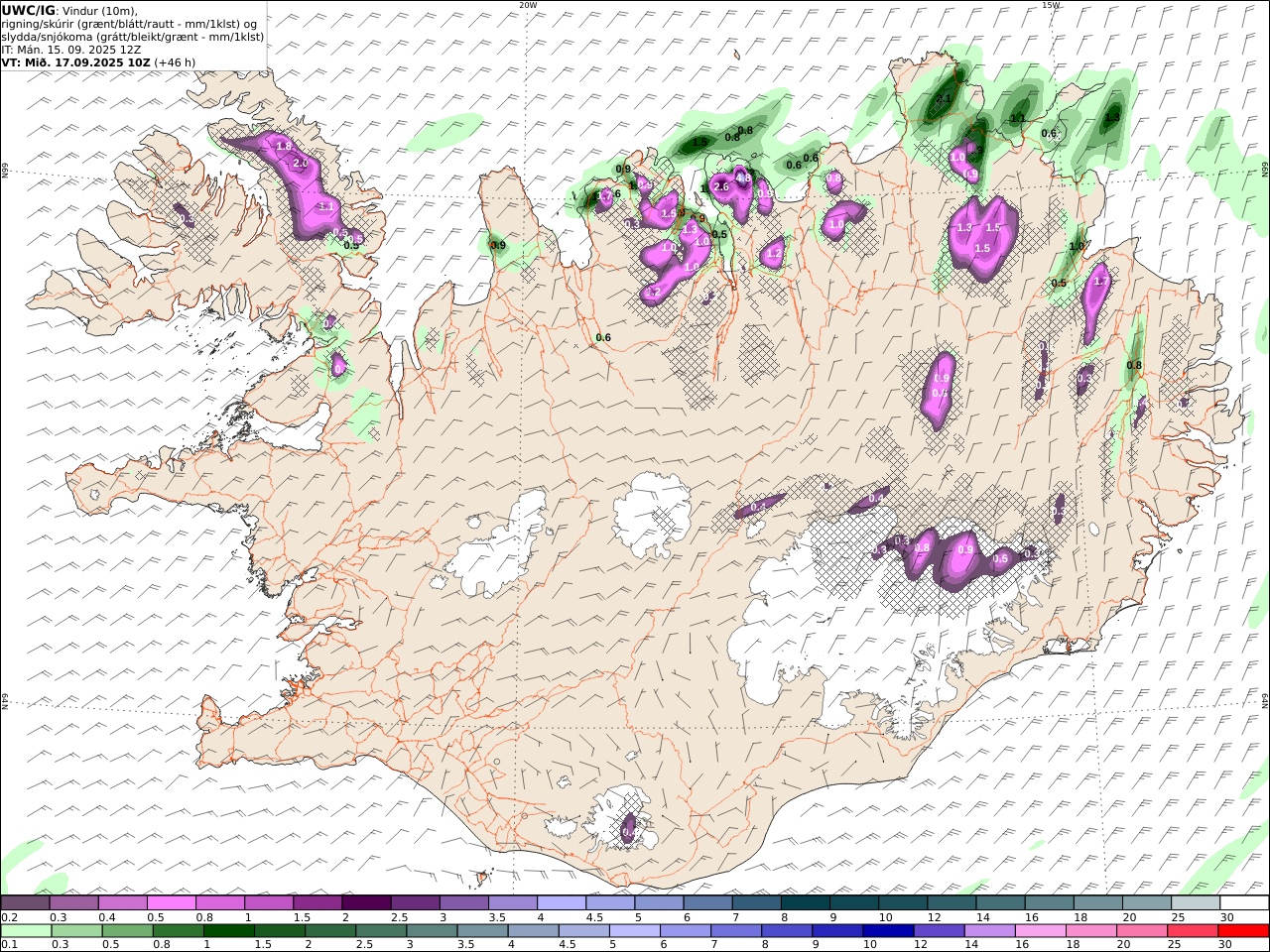Select the lavender 4 swatch in upper legend
This screenshot has height=952, width=1270.
pyautogui.click(x=562, y=903)
